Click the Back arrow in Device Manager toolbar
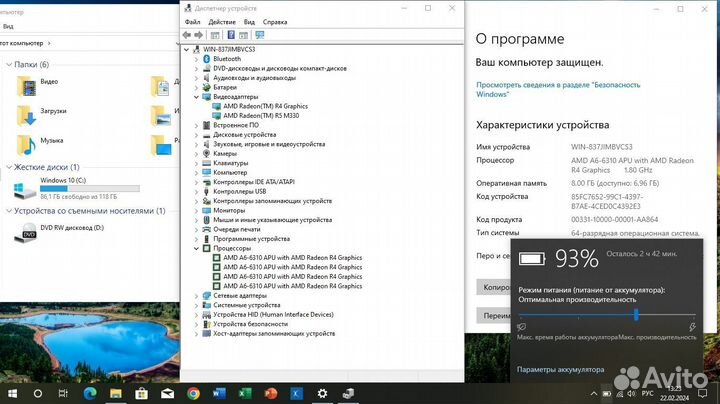The height and width of the screenshot is (404, 720). click(x=186, y=35)
